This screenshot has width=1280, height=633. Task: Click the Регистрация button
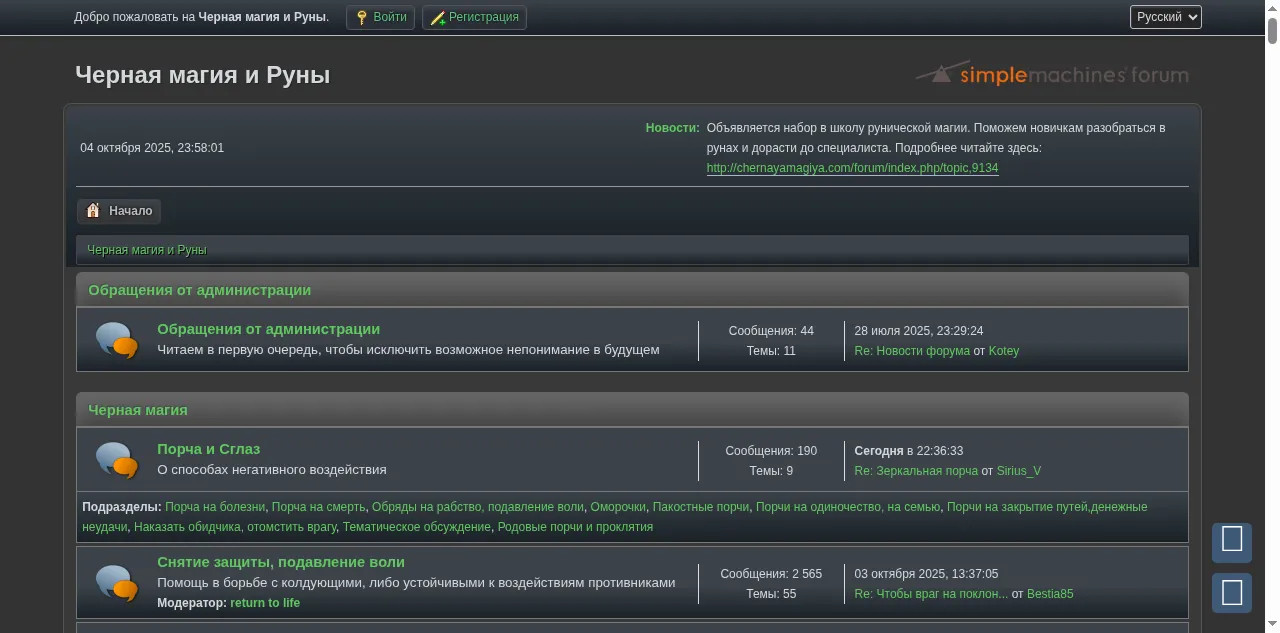tap(474, 17)
